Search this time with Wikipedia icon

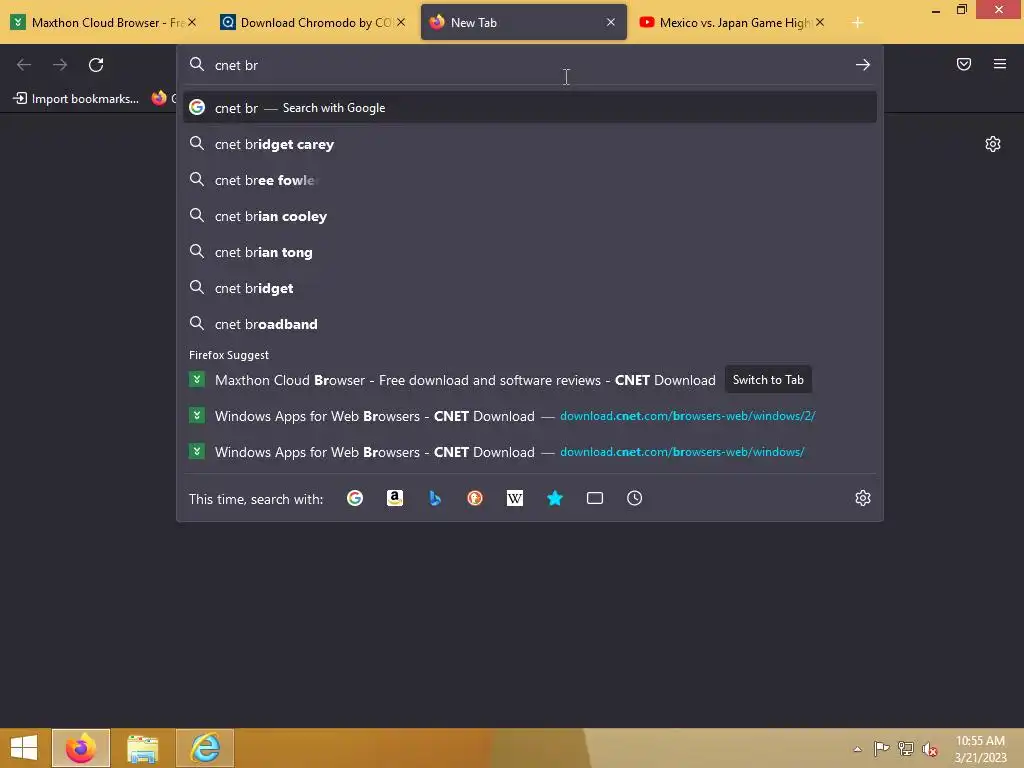(515, 498)
